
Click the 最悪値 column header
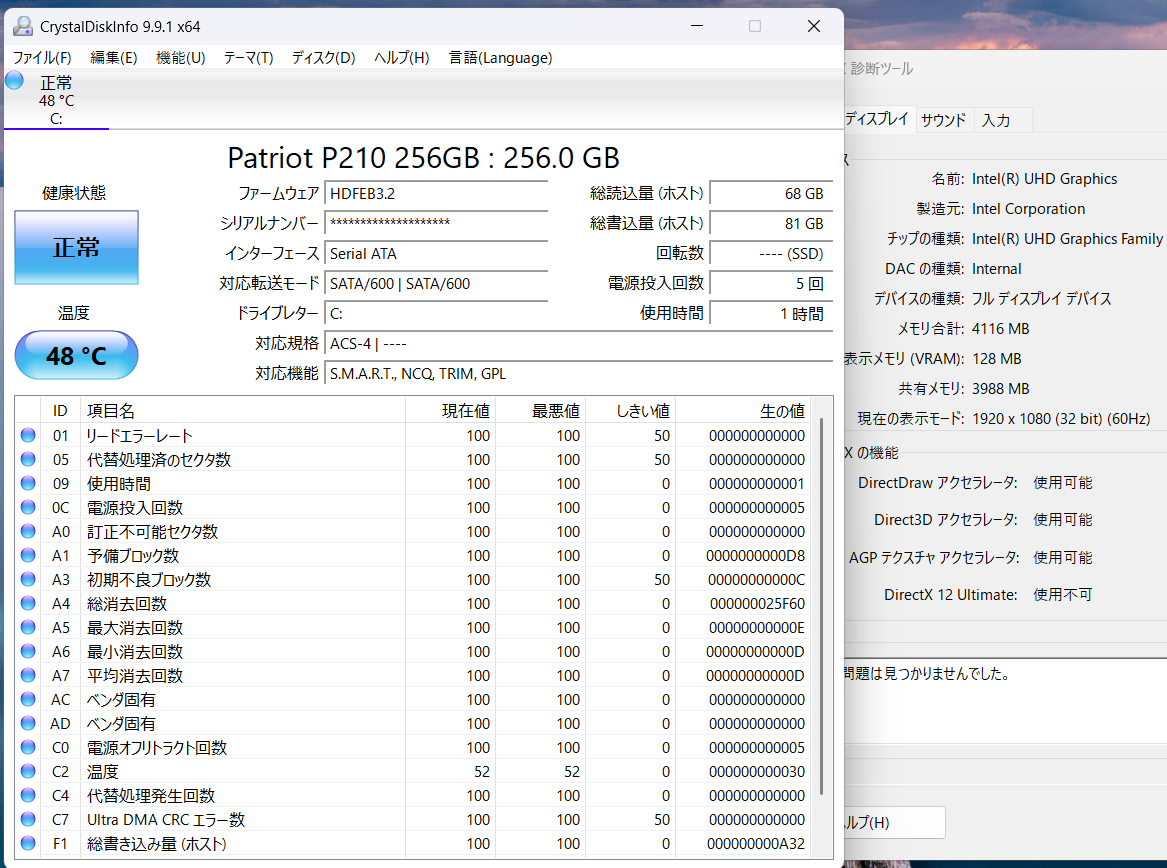[540, 410]
